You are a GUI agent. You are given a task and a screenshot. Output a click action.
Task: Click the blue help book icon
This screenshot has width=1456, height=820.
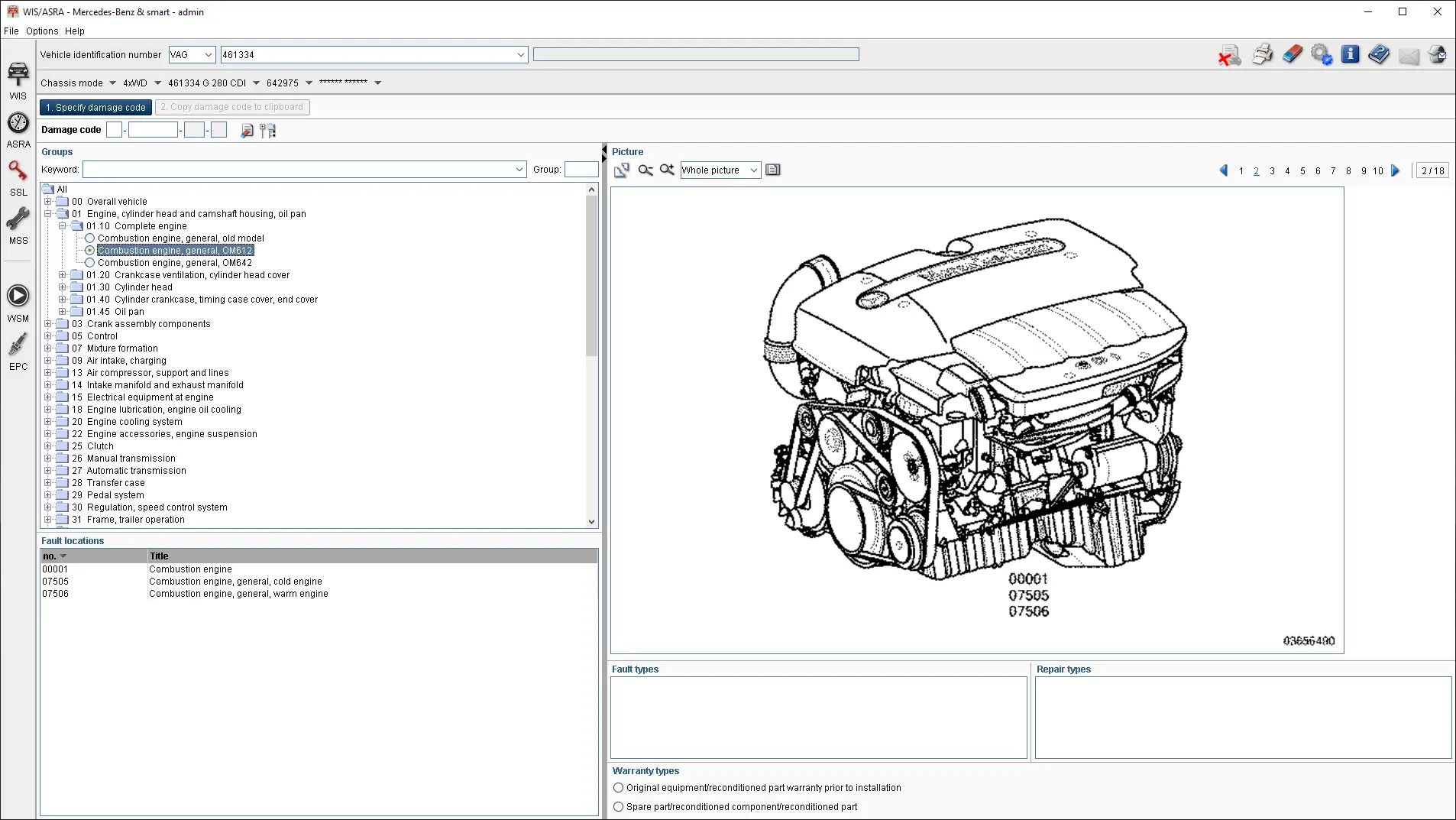click(x=1379, y=55)
